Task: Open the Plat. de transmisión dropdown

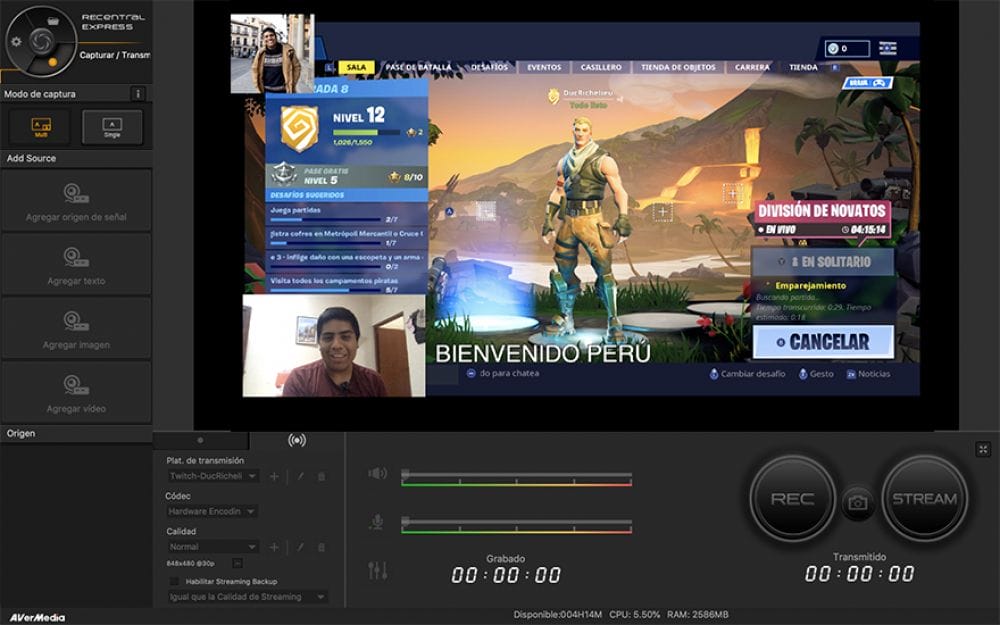Action: click(x=212, y=477)
